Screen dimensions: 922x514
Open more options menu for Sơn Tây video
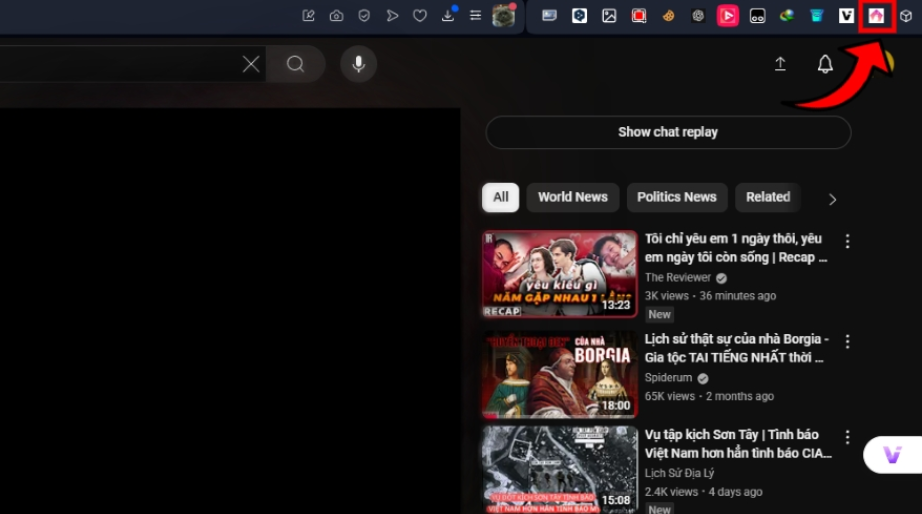[x=847, y=437]
